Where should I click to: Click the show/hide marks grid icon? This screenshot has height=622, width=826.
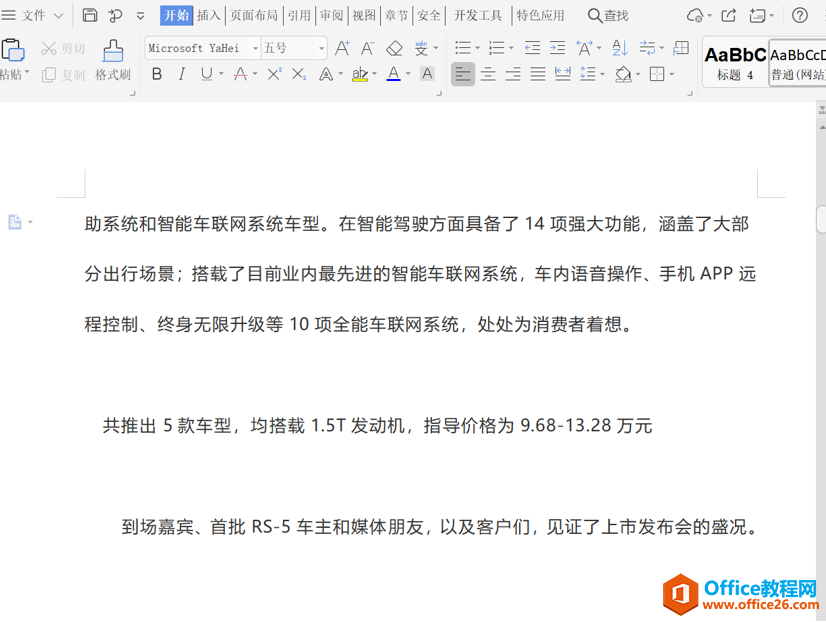click(681, 48)
